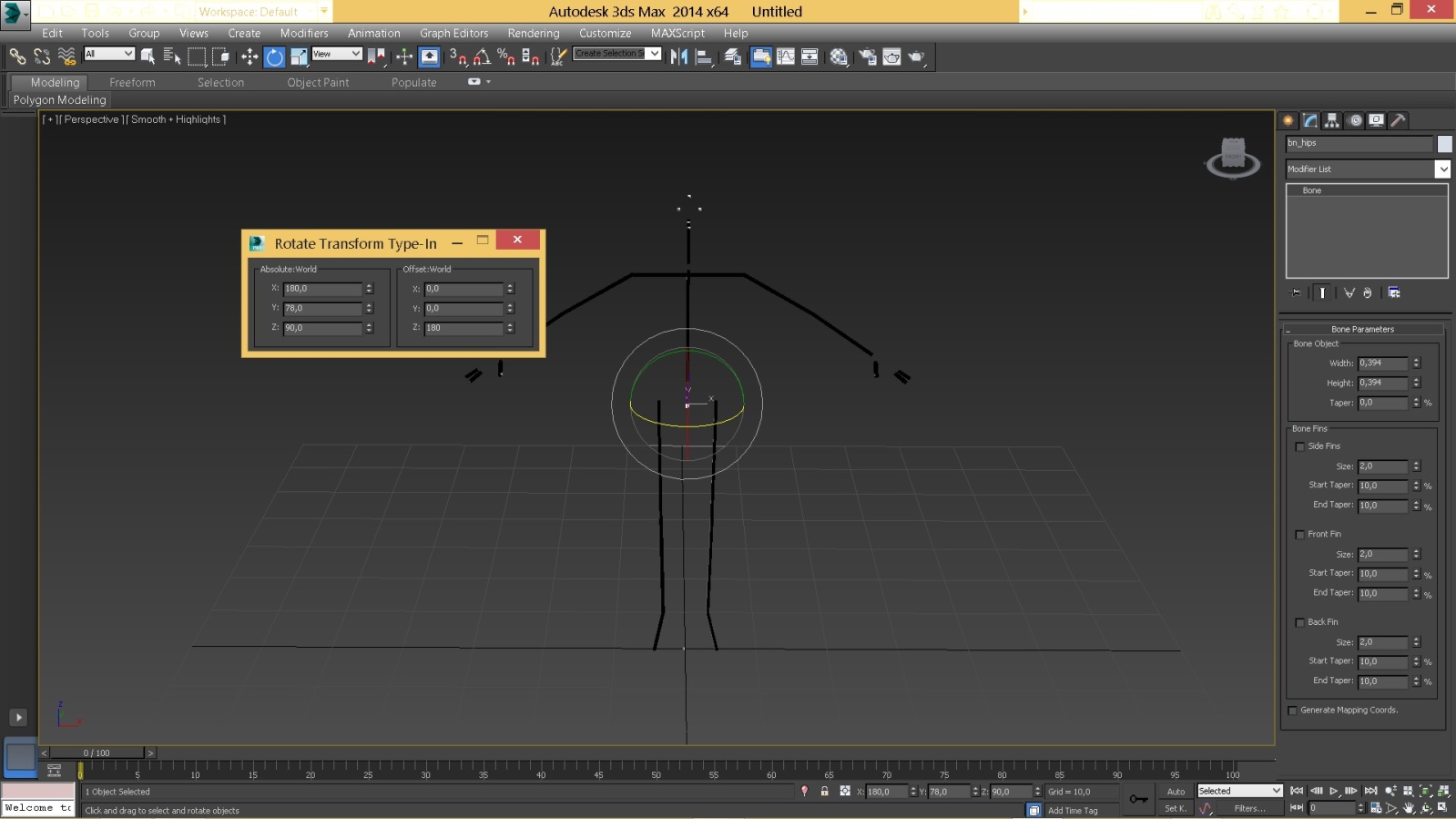Check Generate Mapping Coords option

point(1293,711)
